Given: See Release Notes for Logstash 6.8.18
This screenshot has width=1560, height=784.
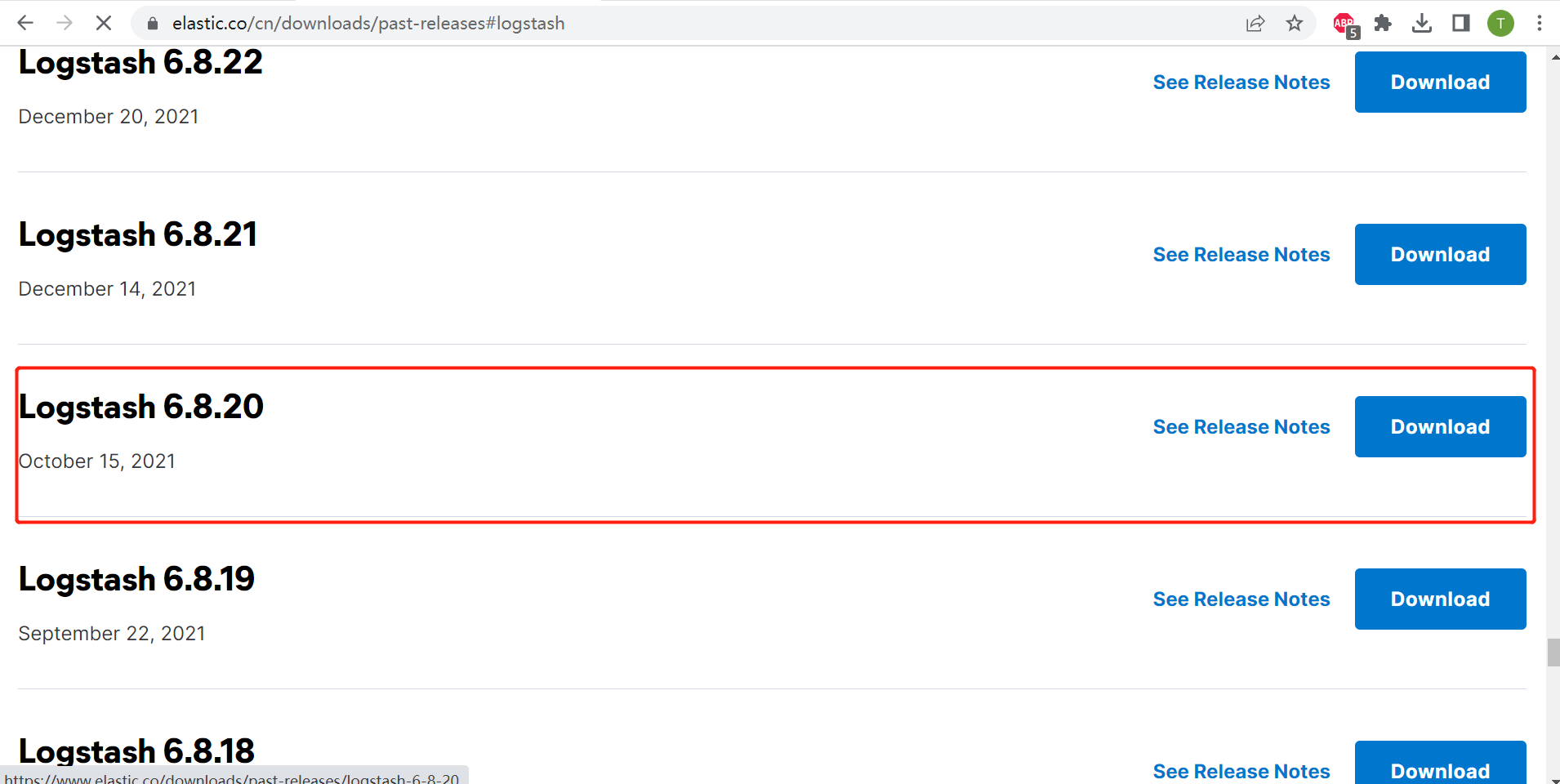Looking at the screenshot, I should coord(1241,771).
